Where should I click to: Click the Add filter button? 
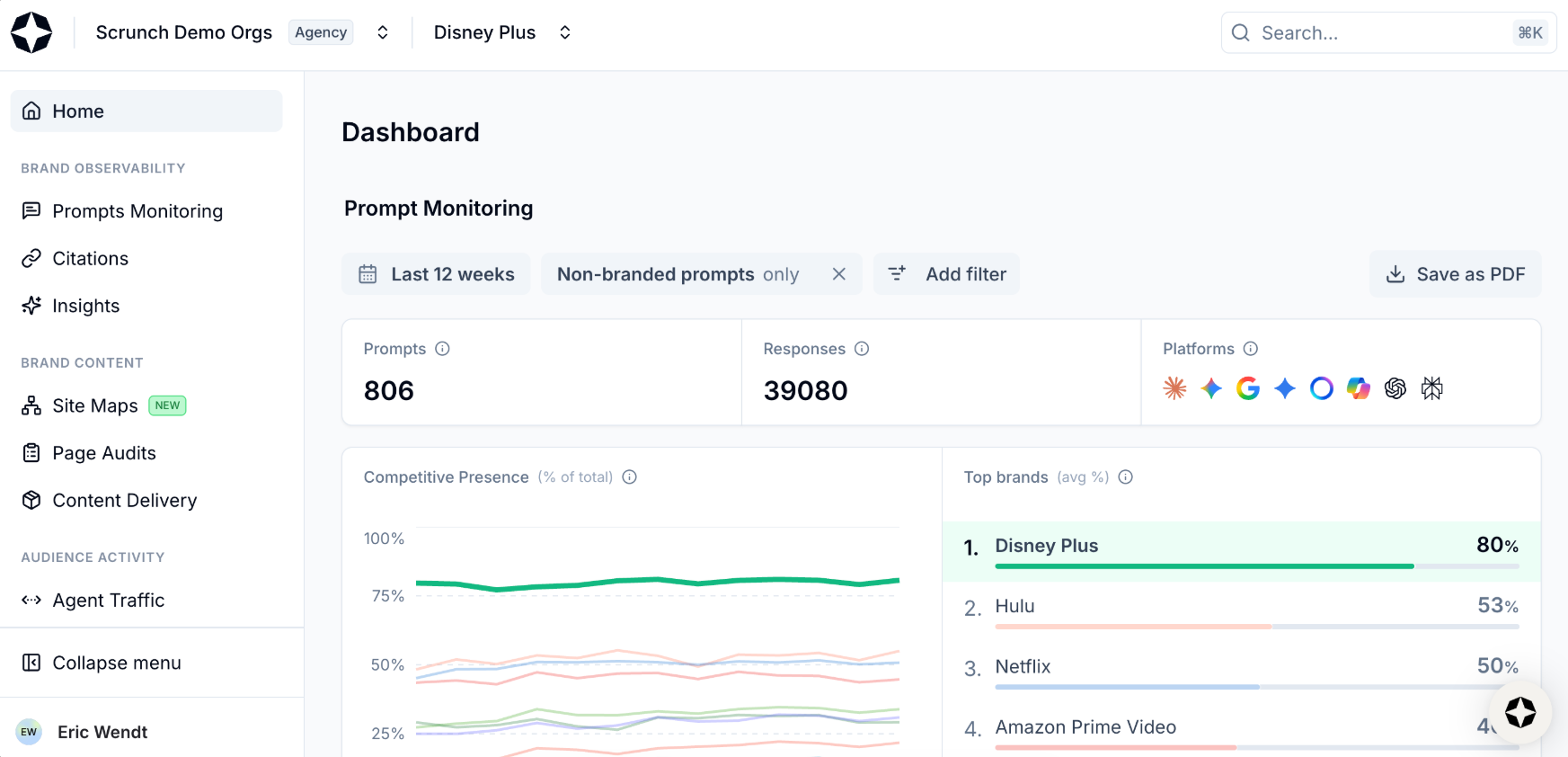pos(946,274)
